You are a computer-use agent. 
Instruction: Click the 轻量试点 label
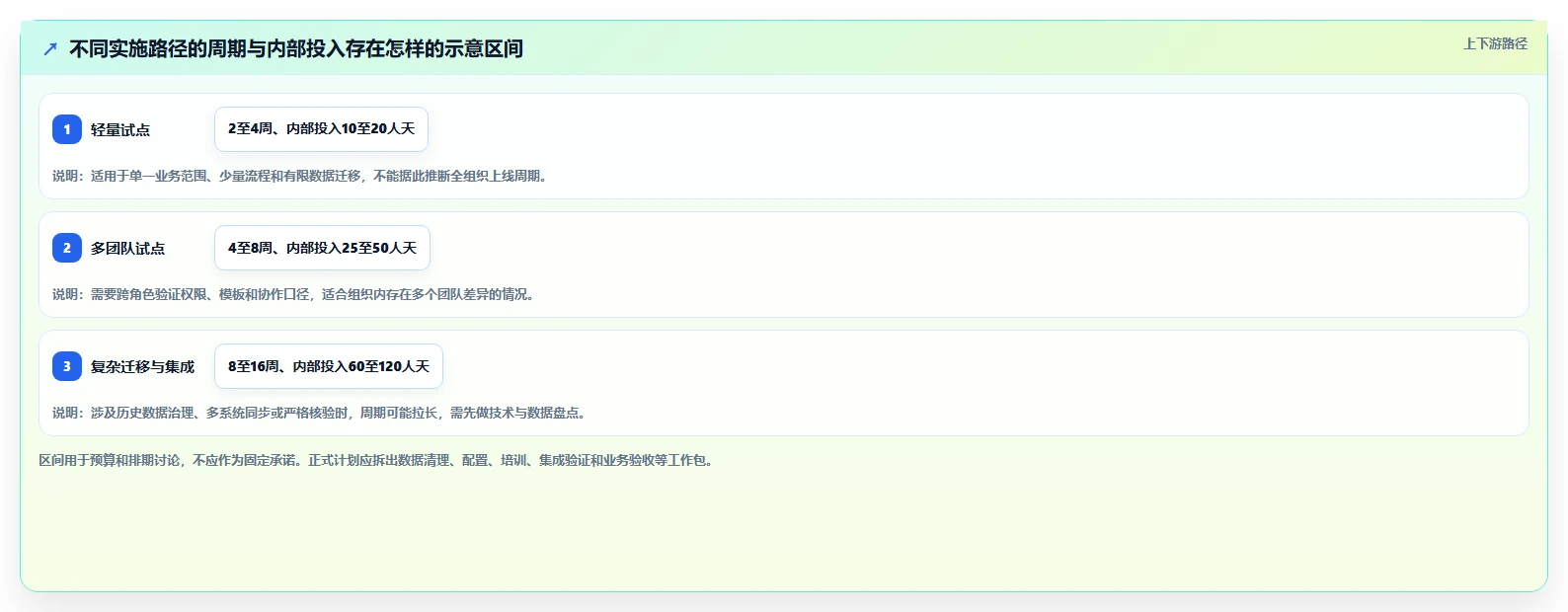(x=120, y=129)
